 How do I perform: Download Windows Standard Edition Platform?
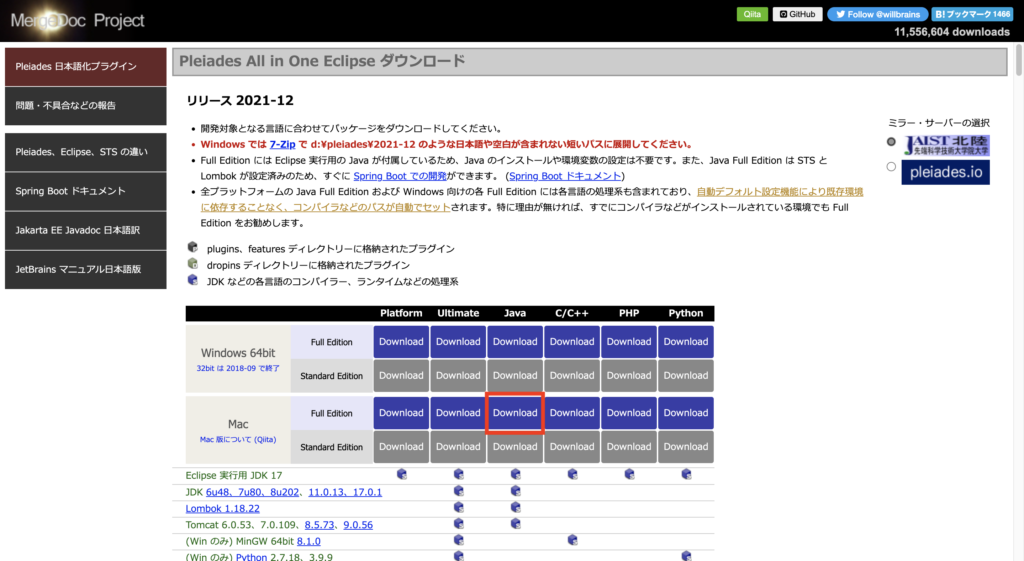point(401,376)
